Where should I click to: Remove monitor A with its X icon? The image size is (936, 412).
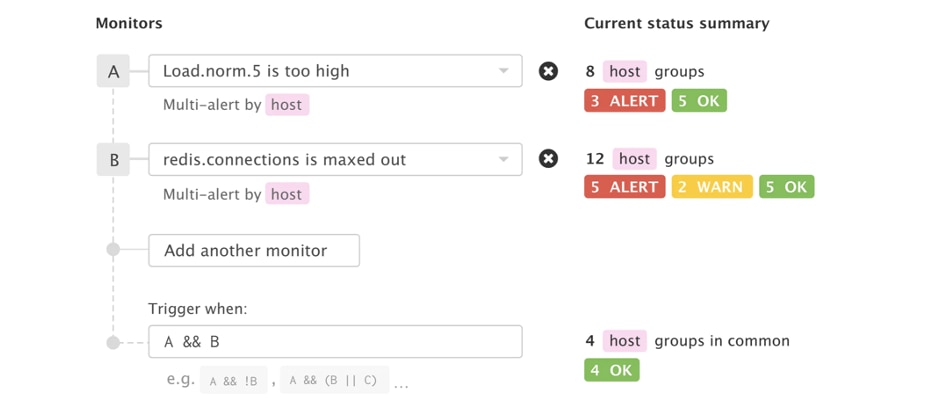tap(548, 72)
